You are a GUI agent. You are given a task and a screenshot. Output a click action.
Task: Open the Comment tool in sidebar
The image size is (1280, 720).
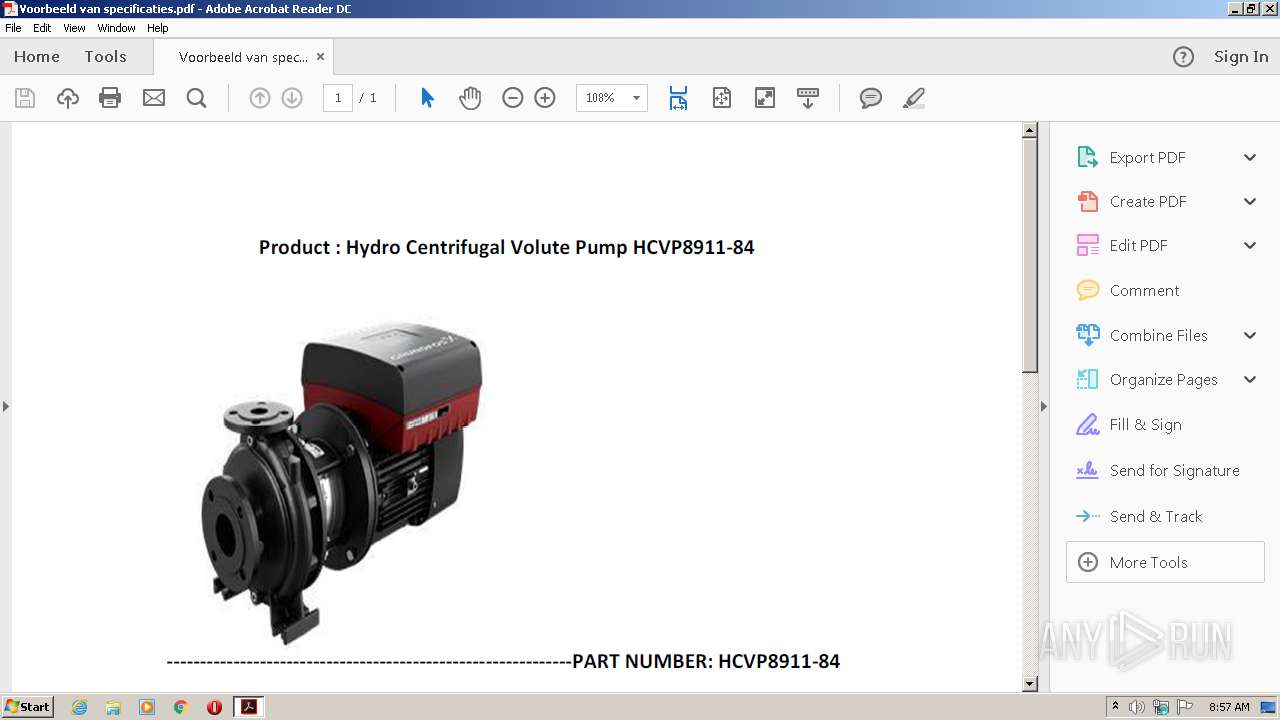coord(1144,290)
